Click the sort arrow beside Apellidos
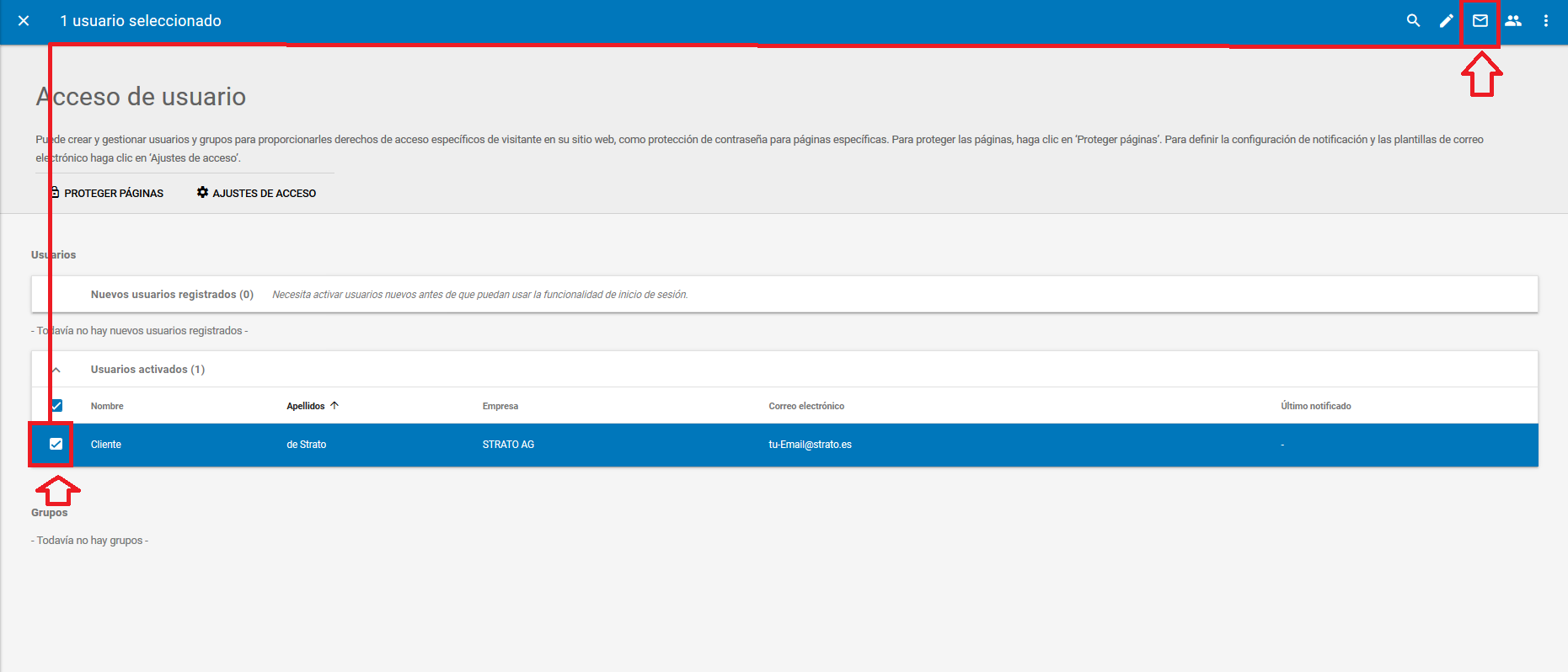 334,406
